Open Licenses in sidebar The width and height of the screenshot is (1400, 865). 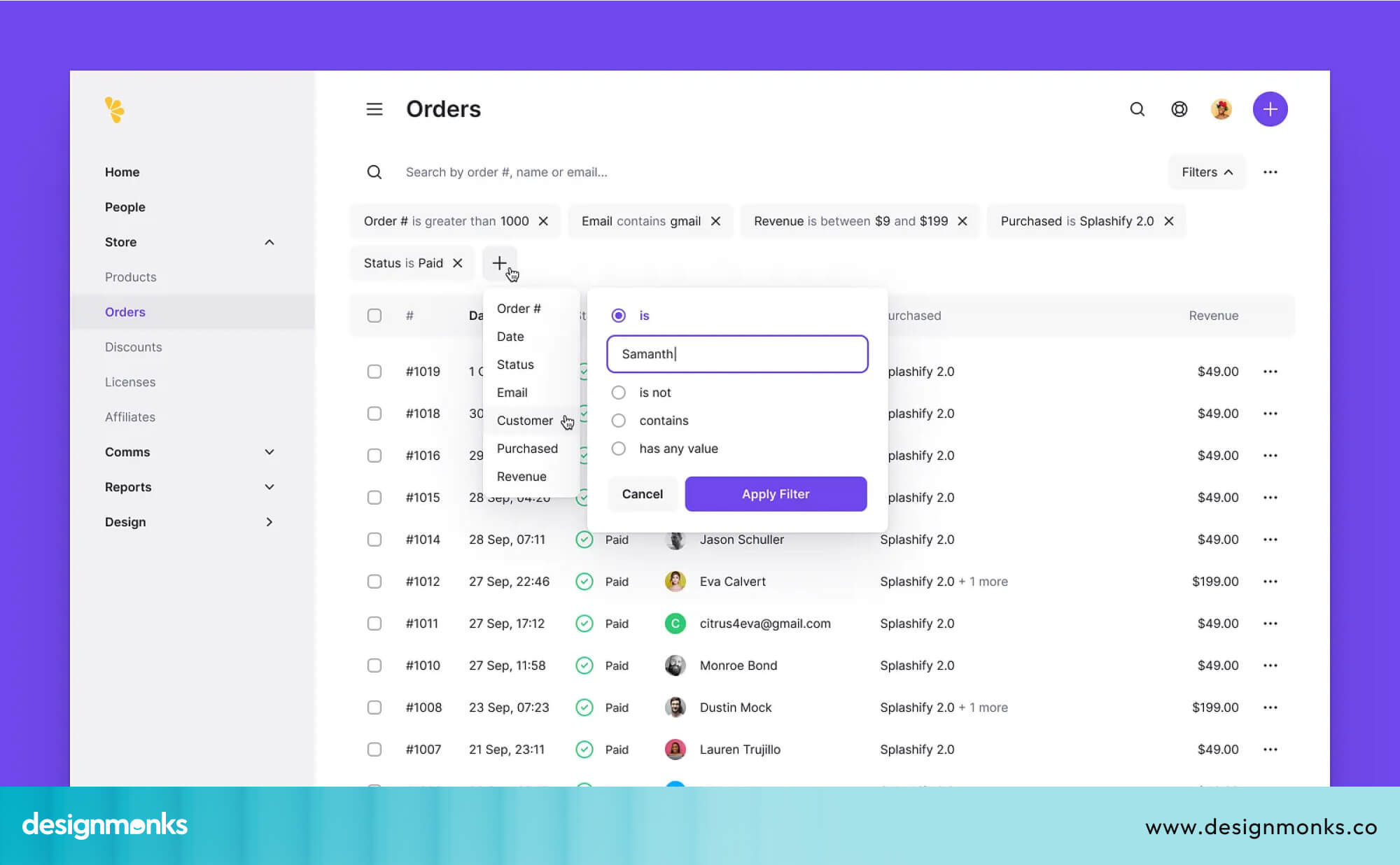point(130,382)
